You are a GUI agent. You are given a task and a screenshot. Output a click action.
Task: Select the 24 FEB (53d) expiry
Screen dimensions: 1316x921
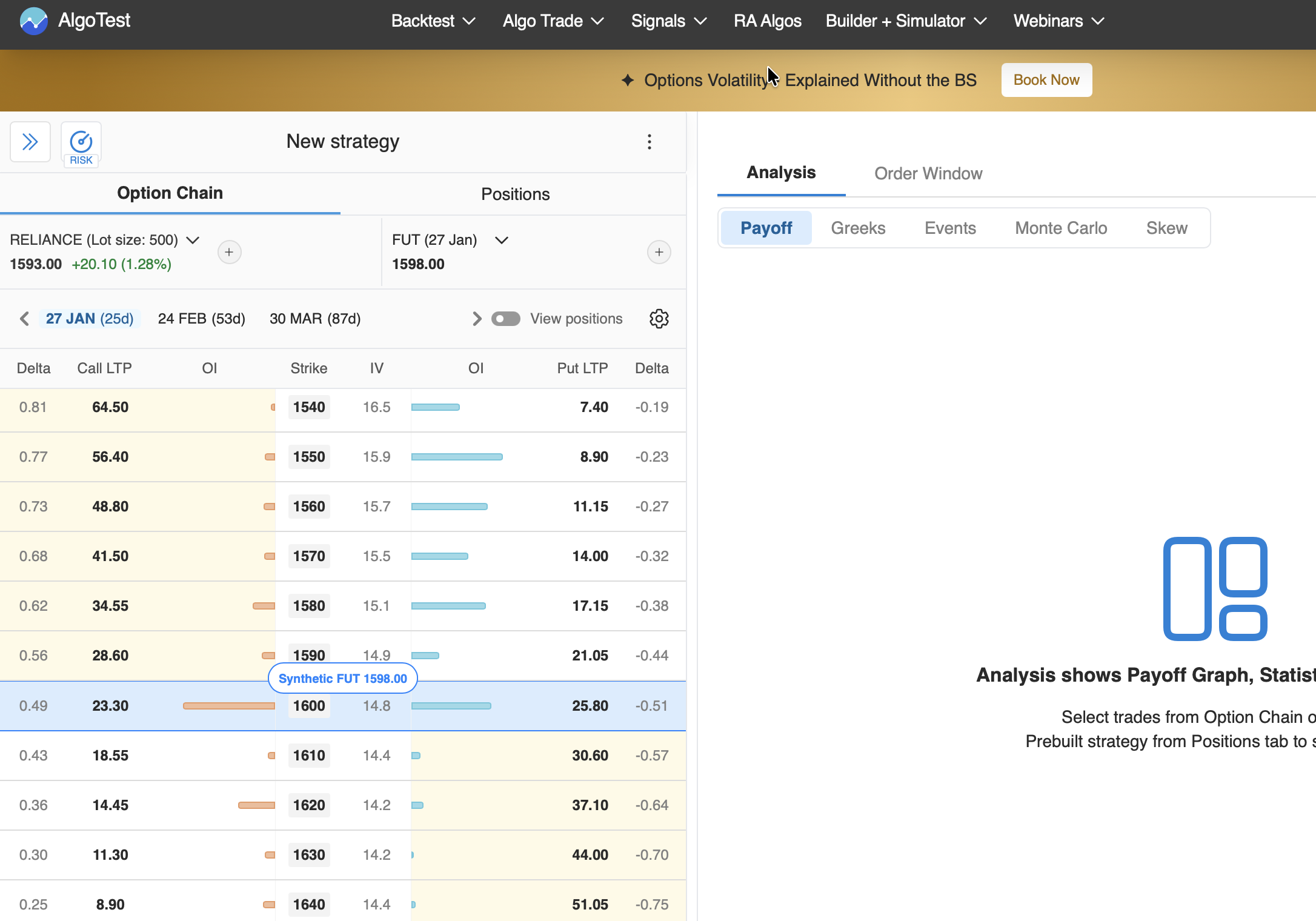coord(201,319)
